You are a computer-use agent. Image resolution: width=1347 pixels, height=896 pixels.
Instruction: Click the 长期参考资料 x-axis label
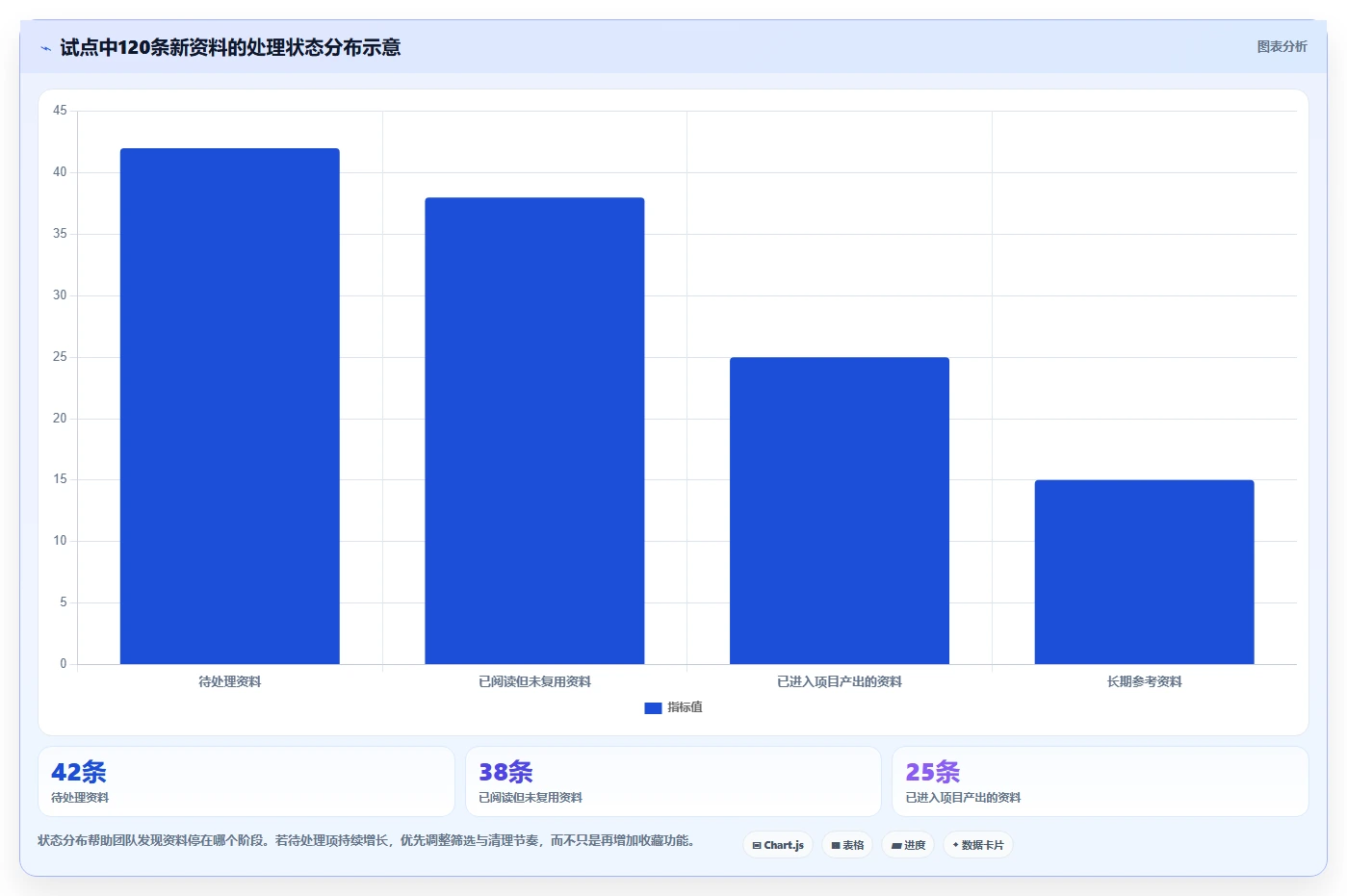tap(1144, 681)
